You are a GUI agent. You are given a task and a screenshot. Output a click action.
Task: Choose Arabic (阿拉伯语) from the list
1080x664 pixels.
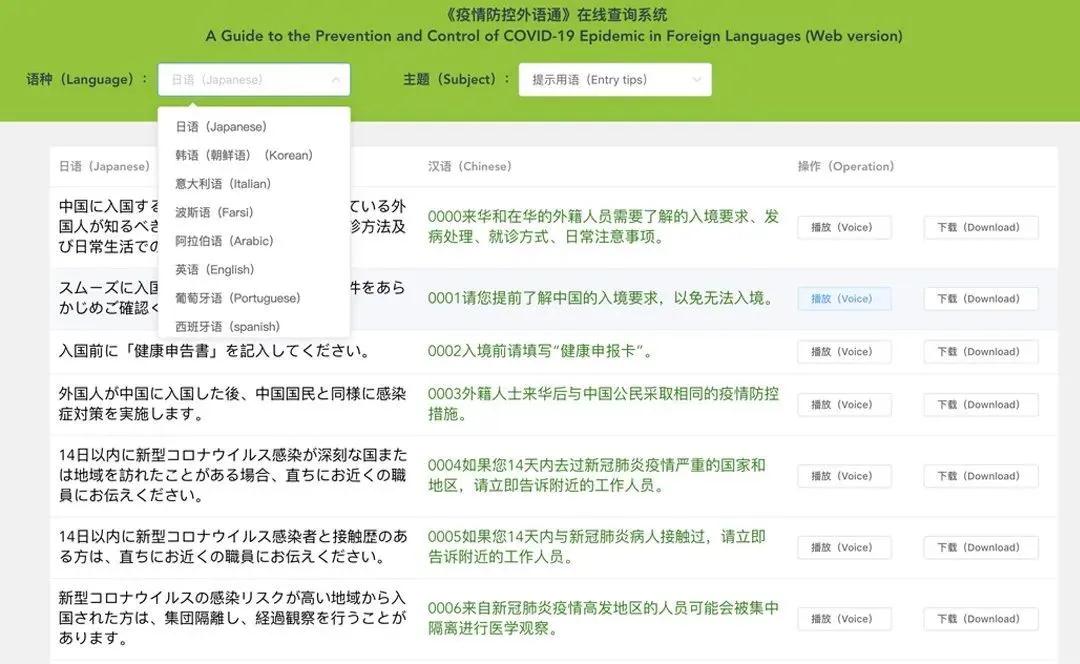[x=224, y=241]
